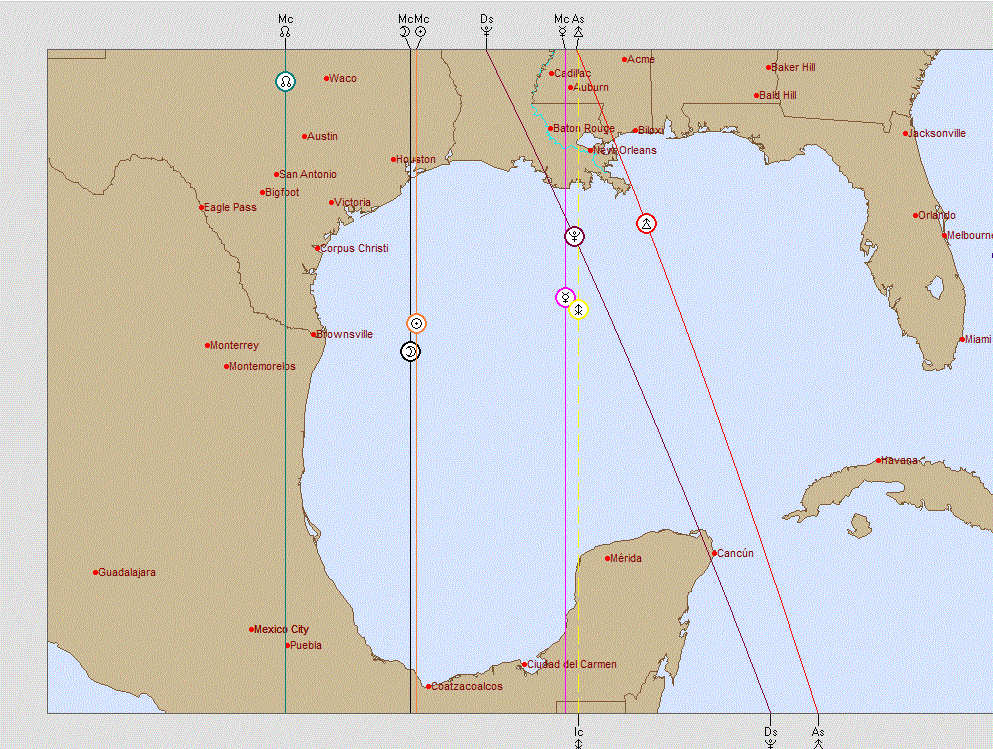Viewport: 993px width, 749px height.
Task: Select the black Moon crescent circle marker
Action: click(x=410, y=352)
